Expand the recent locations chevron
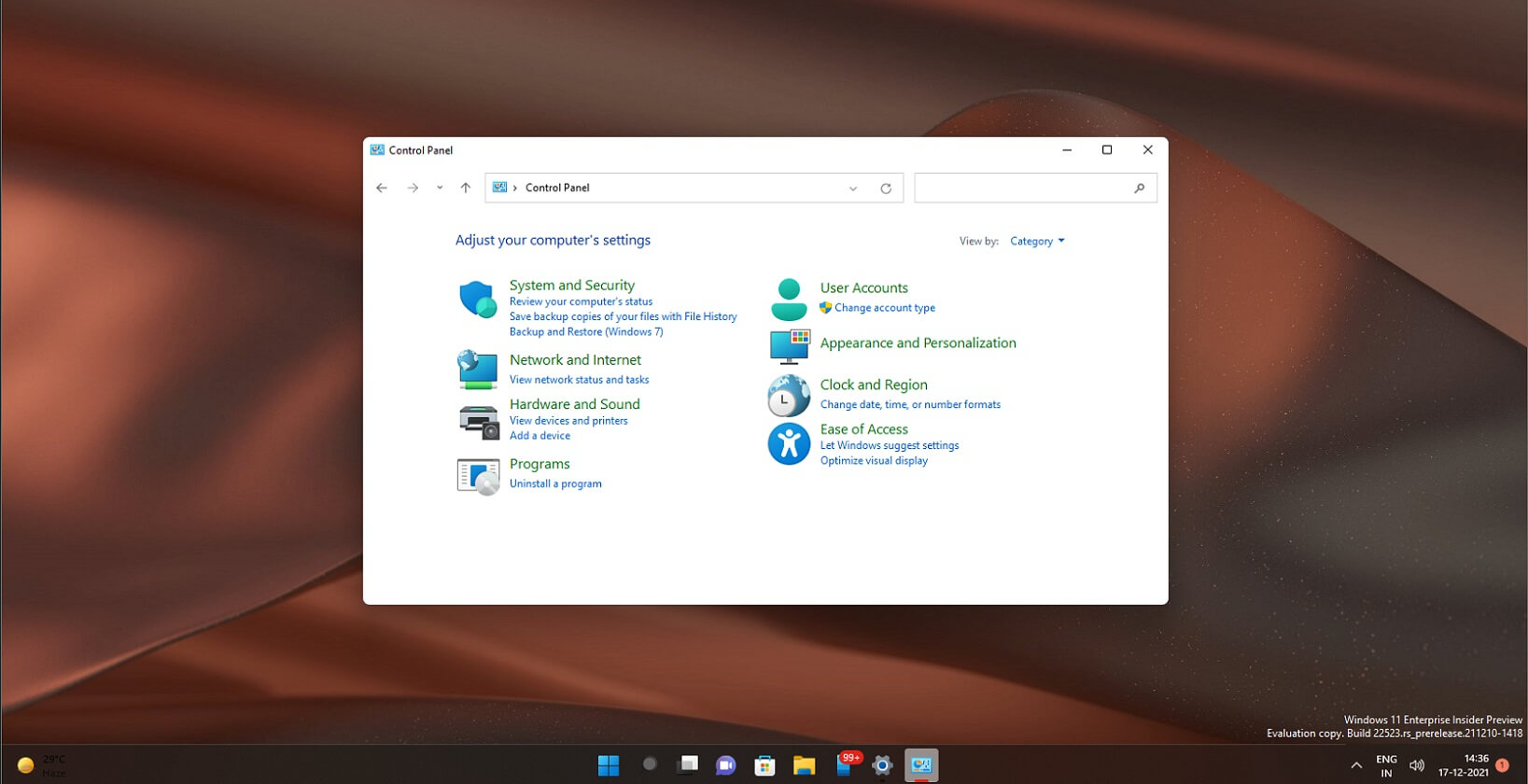1528x784 pixels. click(440, 189)
